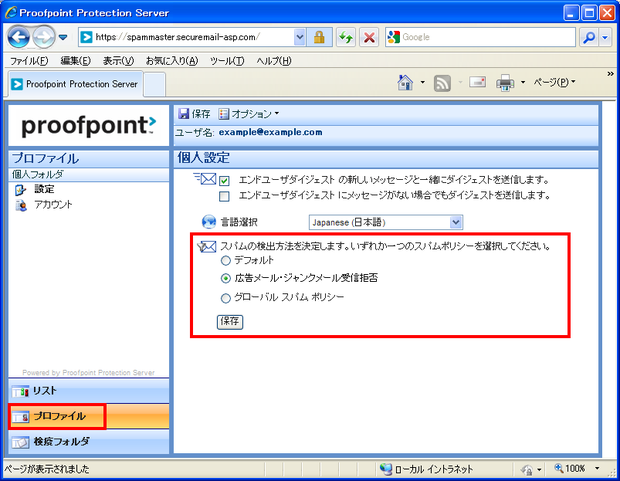This screenshot has height=481, width=620.
Task: Open the プロファイル navigation section
Action: [89, 416]
